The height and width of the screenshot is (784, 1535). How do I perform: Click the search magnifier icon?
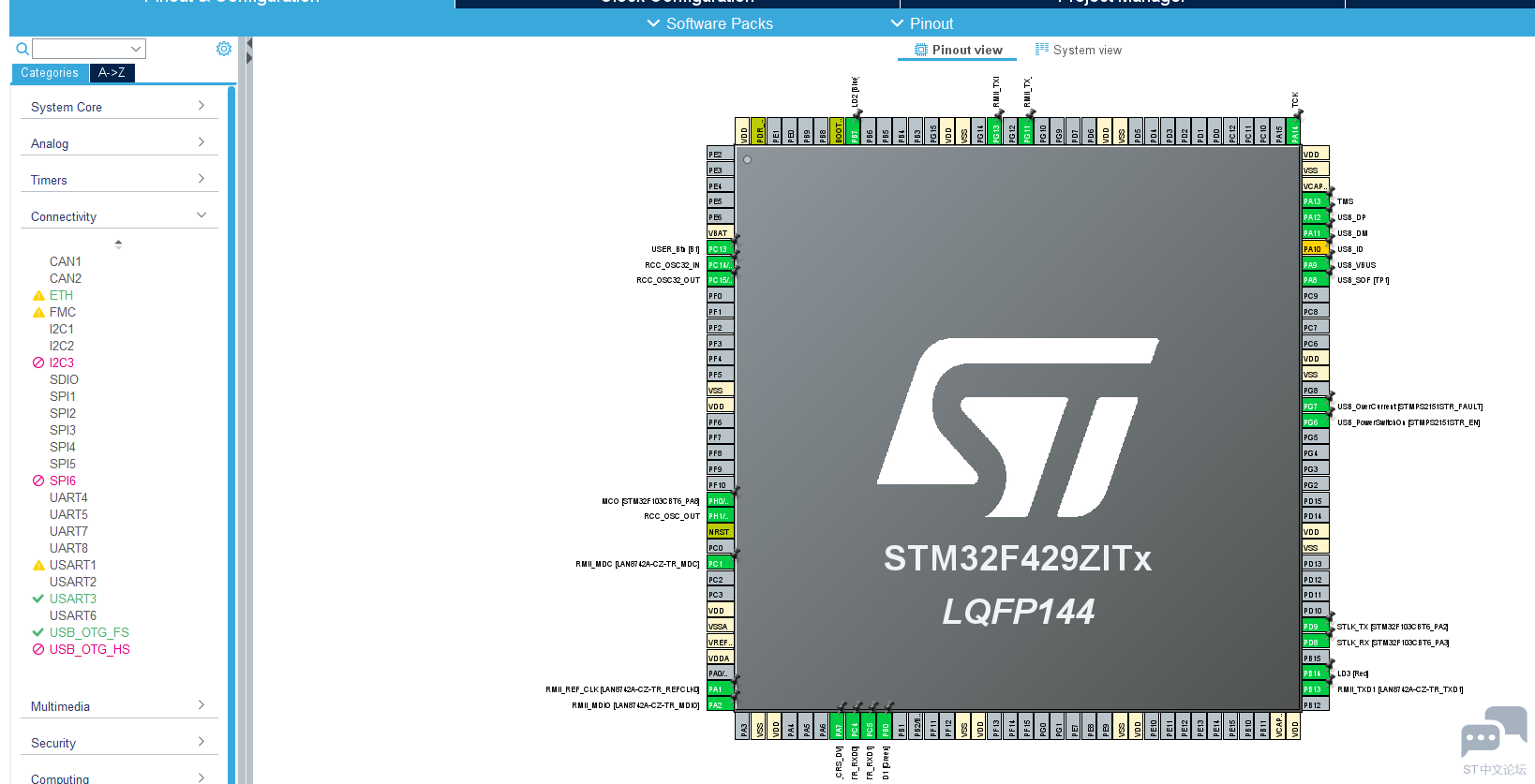coord(22,49)
